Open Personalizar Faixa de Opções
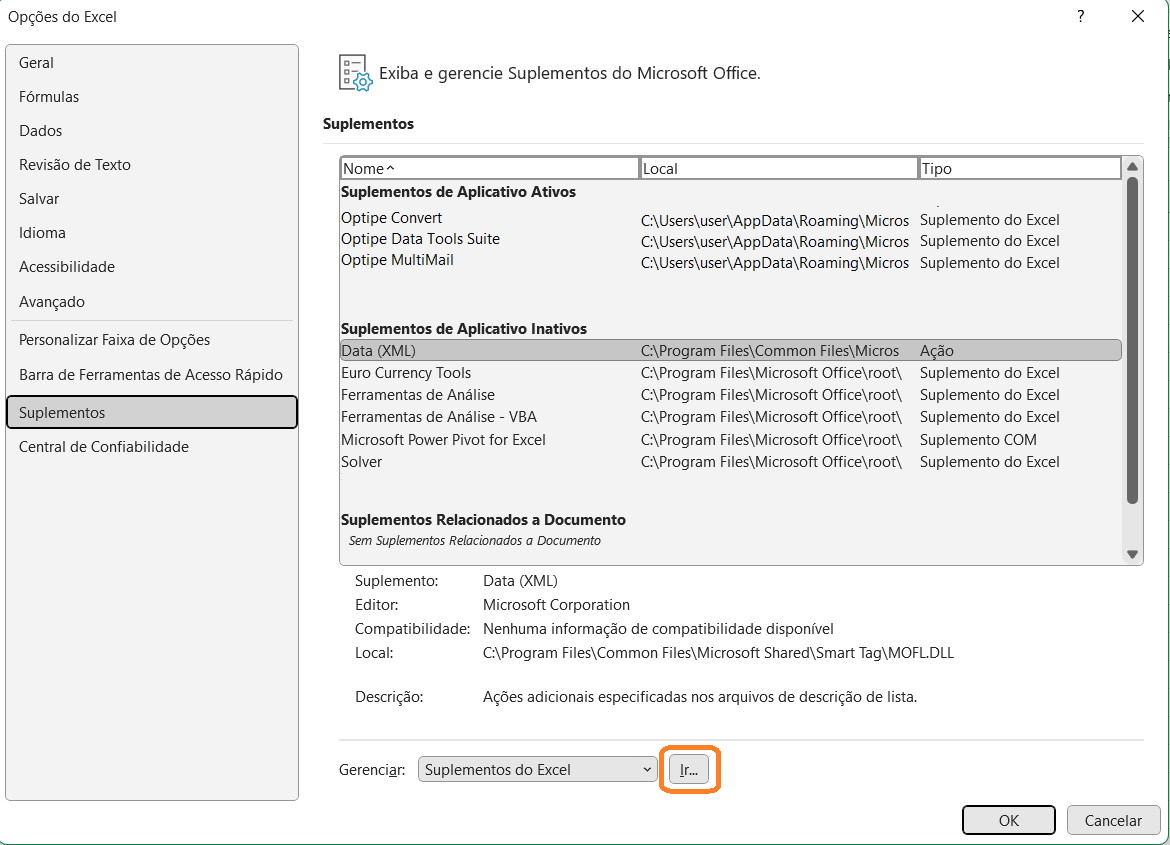Image resolution: width=1170 pixels, height=845 pixels. point(151,340)
